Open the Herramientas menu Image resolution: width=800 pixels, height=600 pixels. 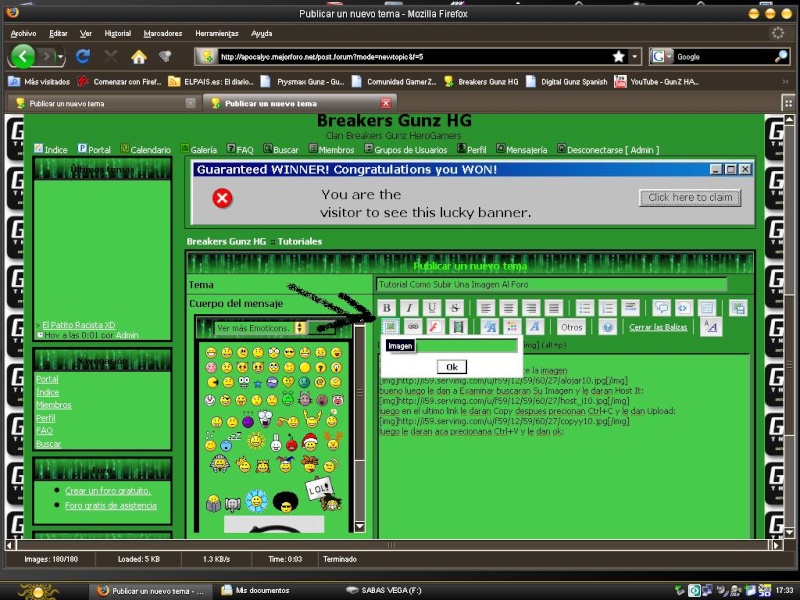217,34
